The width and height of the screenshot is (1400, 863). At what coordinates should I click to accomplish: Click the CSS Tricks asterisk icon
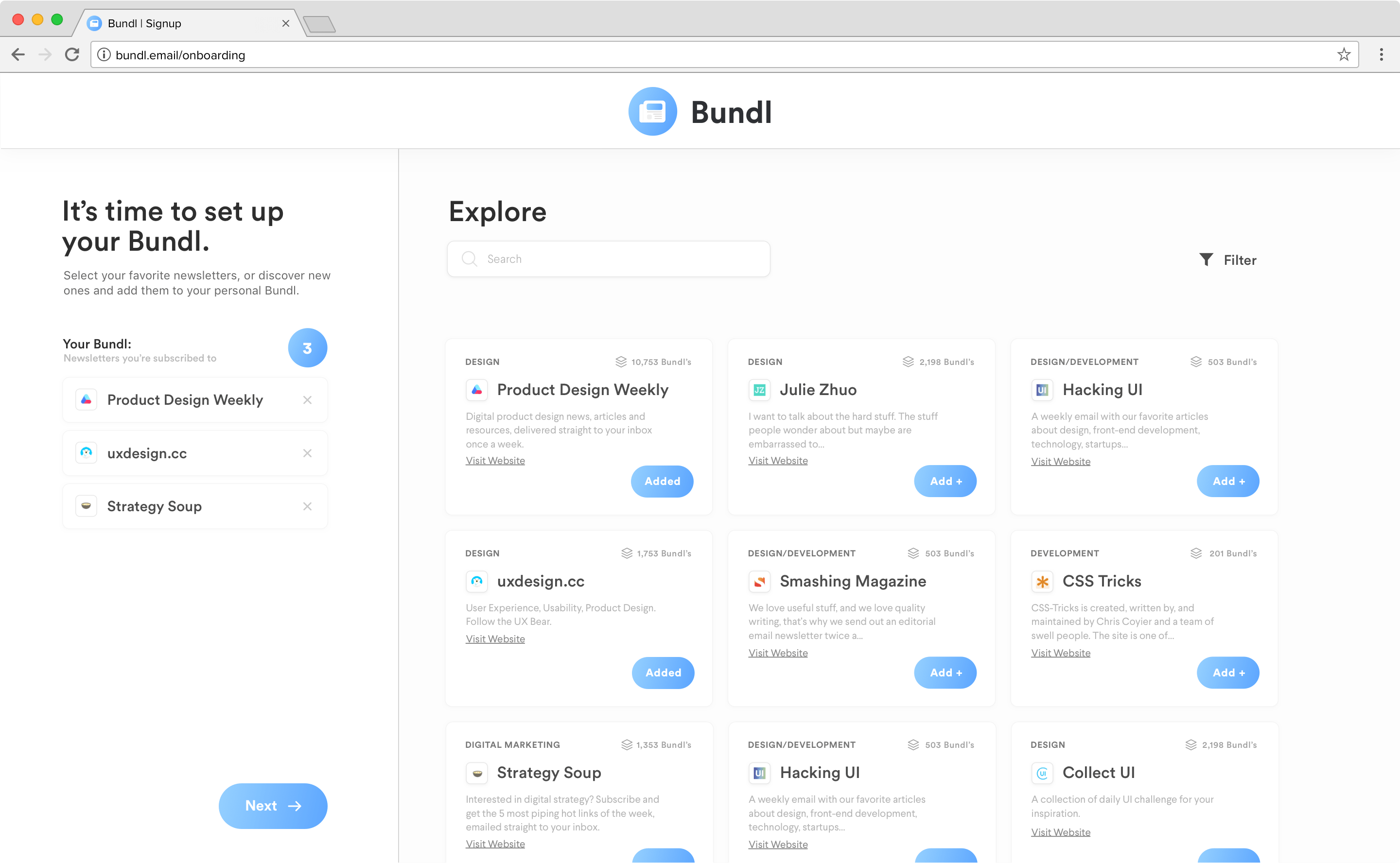[1042, 582]
